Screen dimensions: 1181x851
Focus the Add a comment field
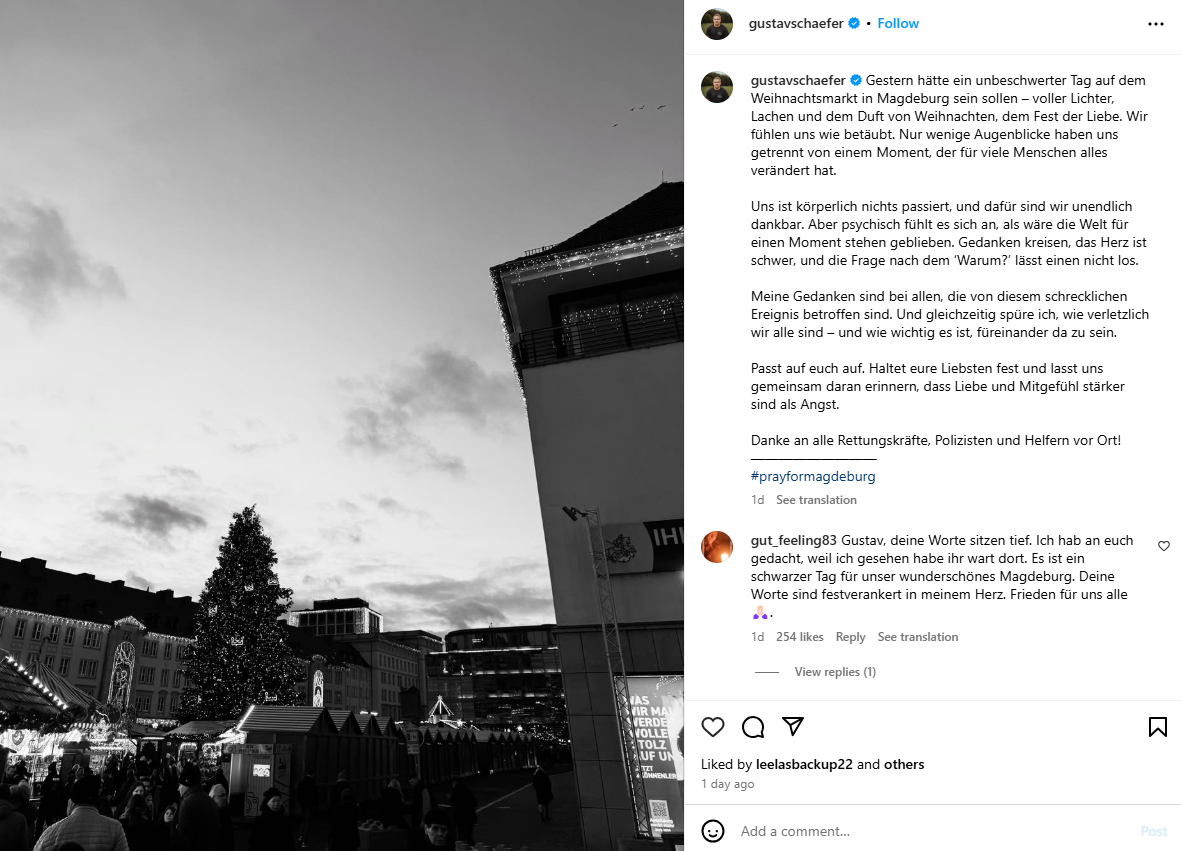tap(934, 831)
